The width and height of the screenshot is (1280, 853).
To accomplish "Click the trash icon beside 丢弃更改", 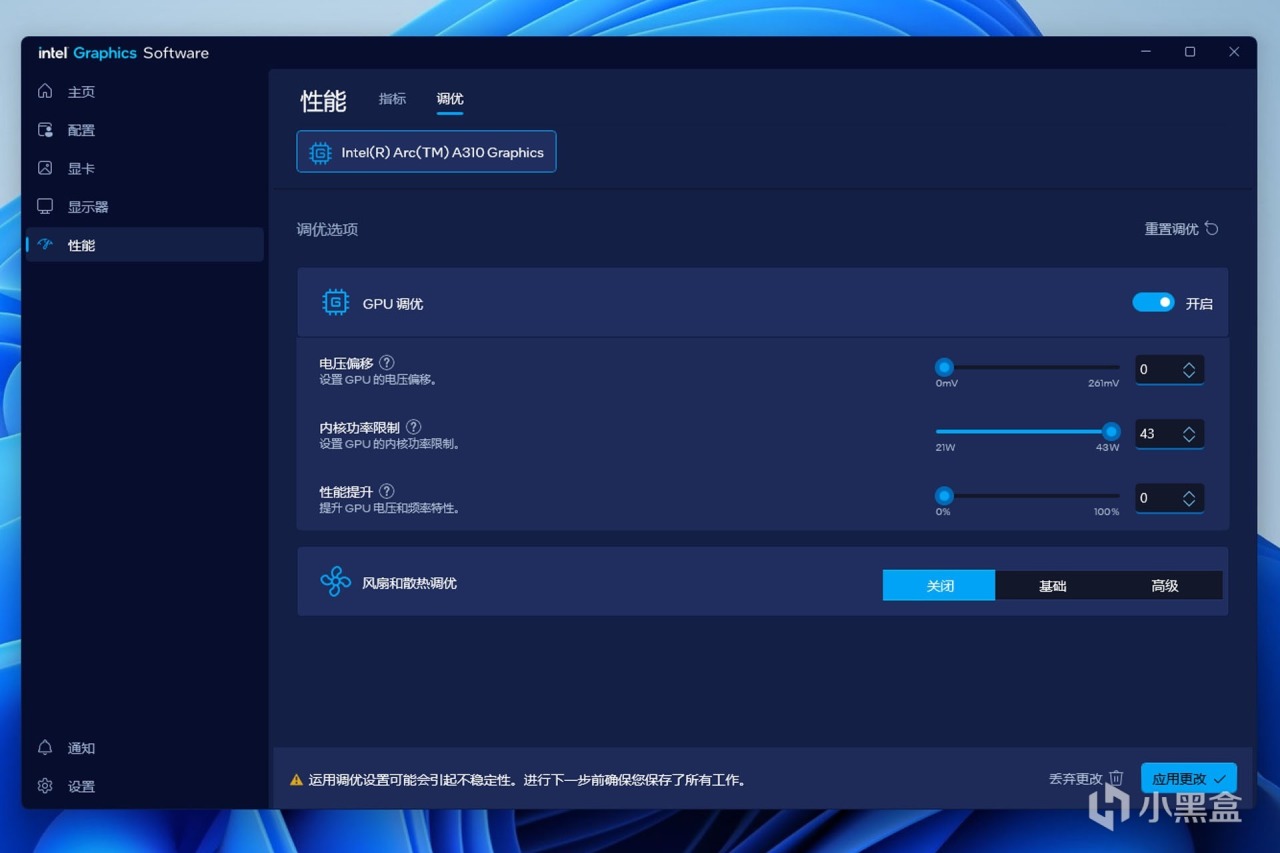I will click(x=1116, y=778).
